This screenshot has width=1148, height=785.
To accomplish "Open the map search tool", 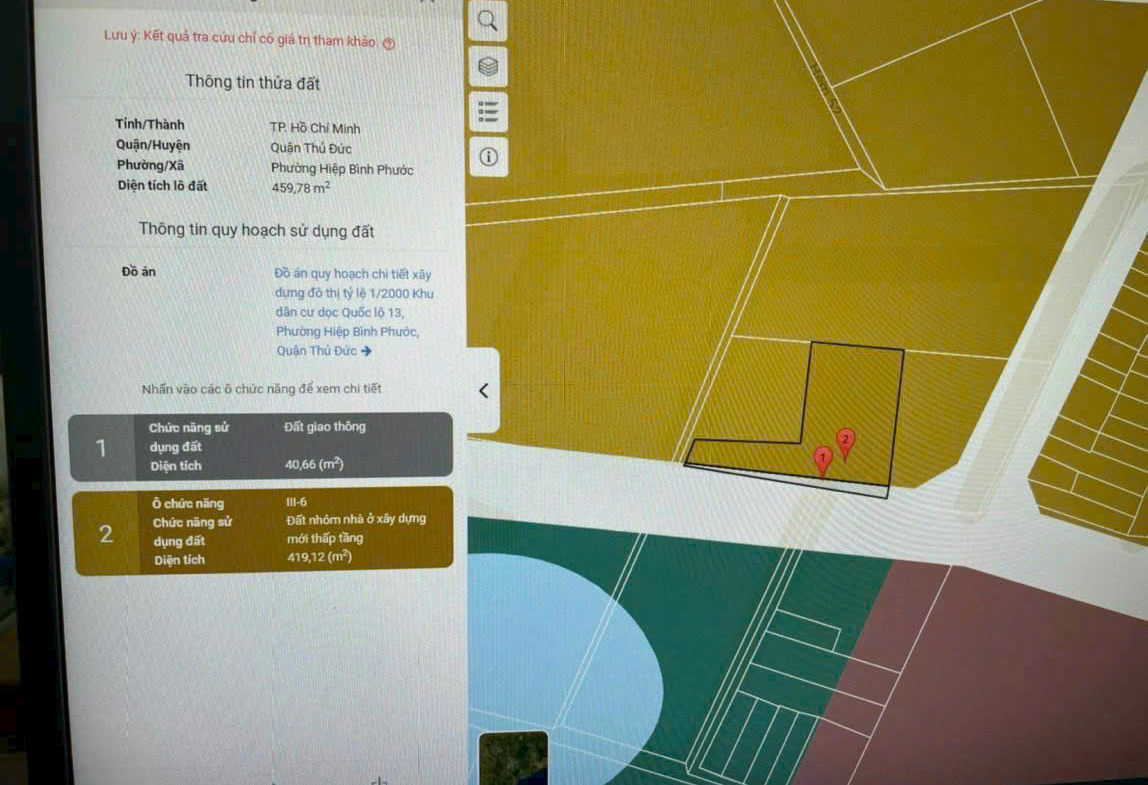I will 488,21.
